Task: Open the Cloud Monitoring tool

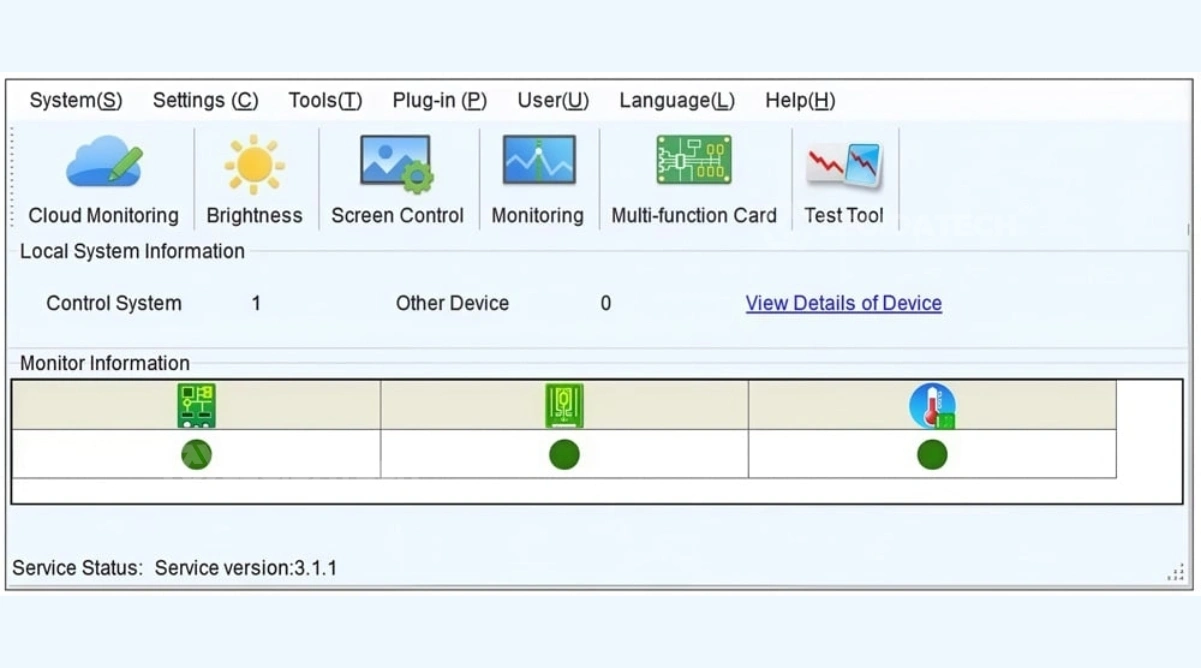Action: tap(104, 179)
